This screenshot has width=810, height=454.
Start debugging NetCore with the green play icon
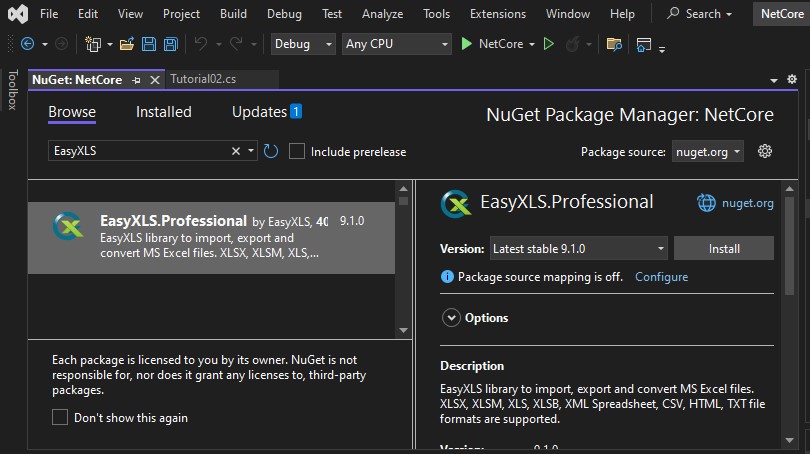point(466,44)
